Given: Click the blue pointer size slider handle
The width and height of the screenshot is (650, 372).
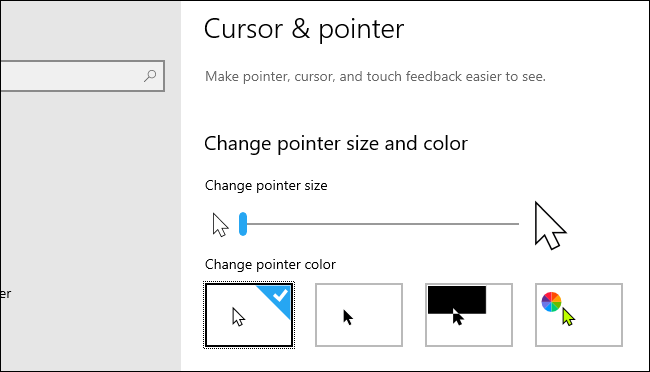Looking at the screenshot, I should [243, 224].
